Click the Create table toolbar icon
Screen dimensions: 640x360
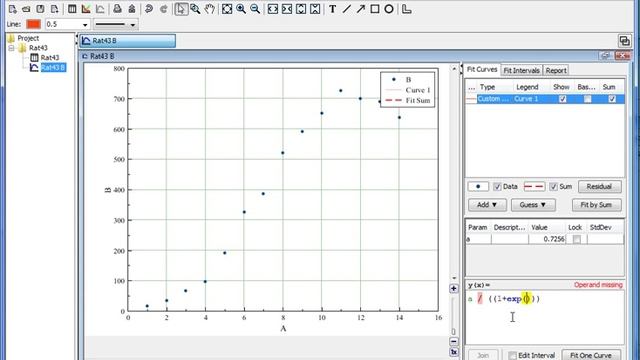click(72, 9)
